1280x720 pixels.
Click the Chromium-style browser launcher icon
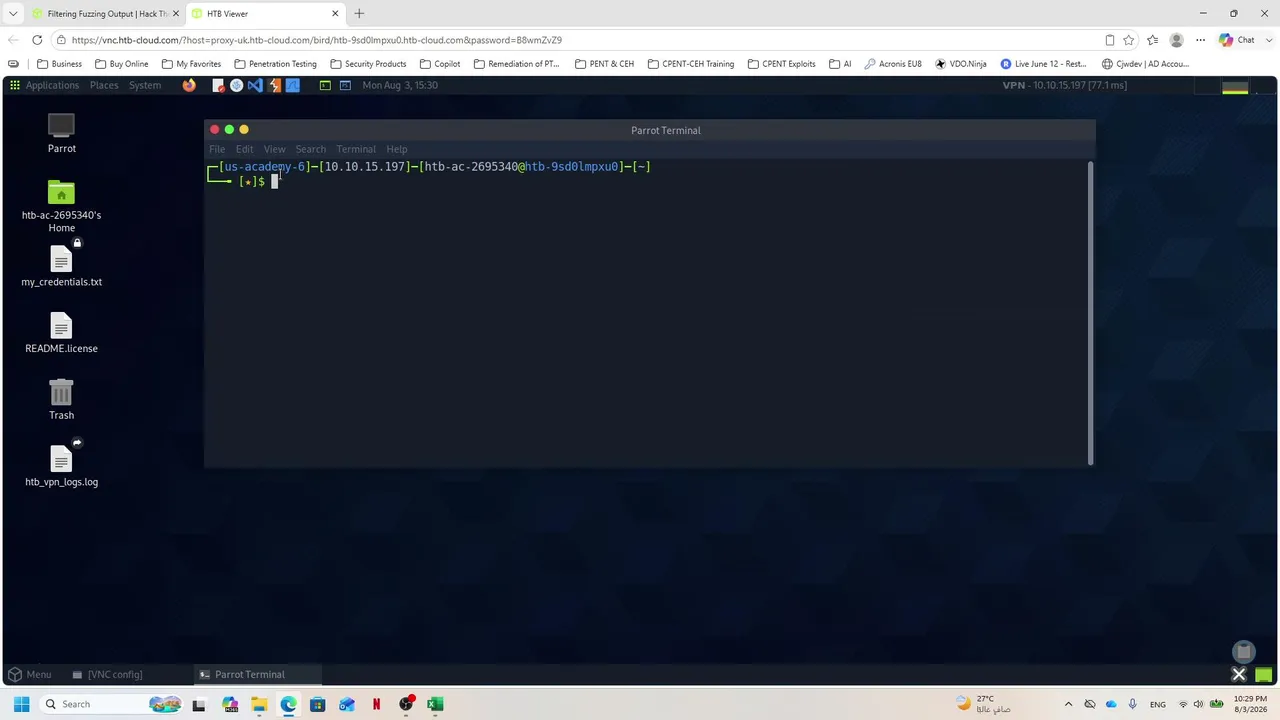(237, 85)
